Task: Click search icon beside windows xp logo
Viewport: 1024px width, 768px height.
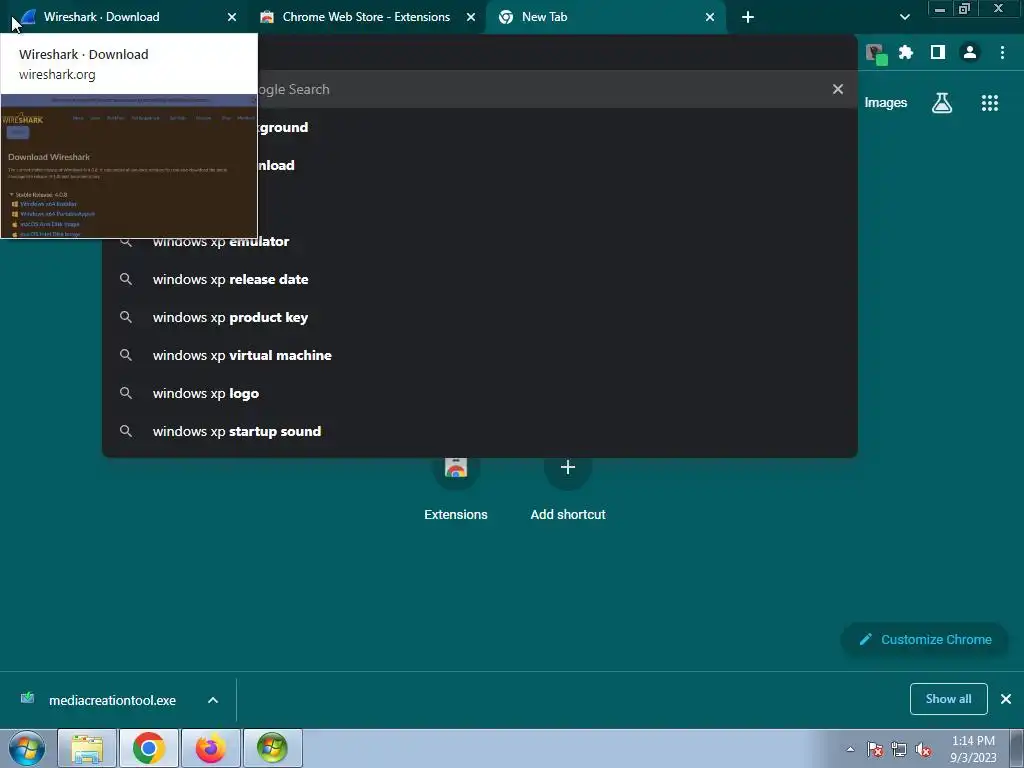Action: tap(125, 393)
